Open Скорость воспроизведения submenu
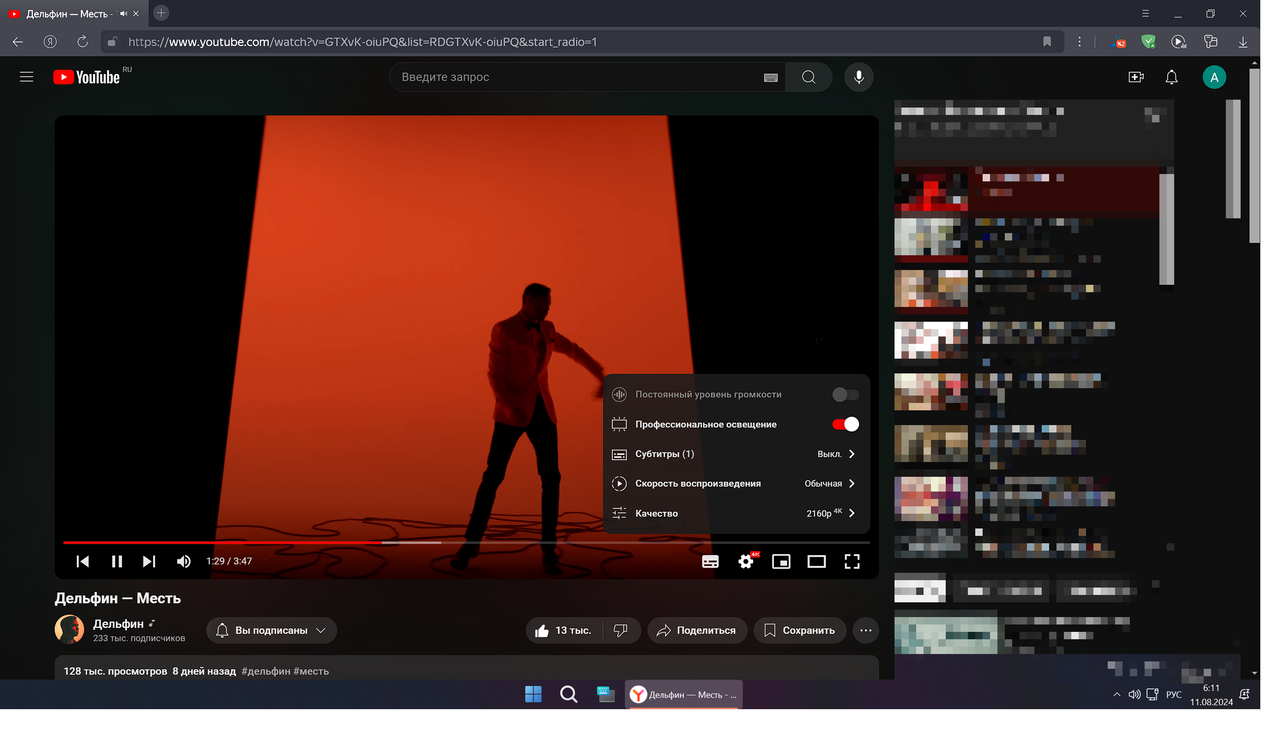The width and height of the screenshot is (1280, 735). pyautogui.click(x=736, y=483)
